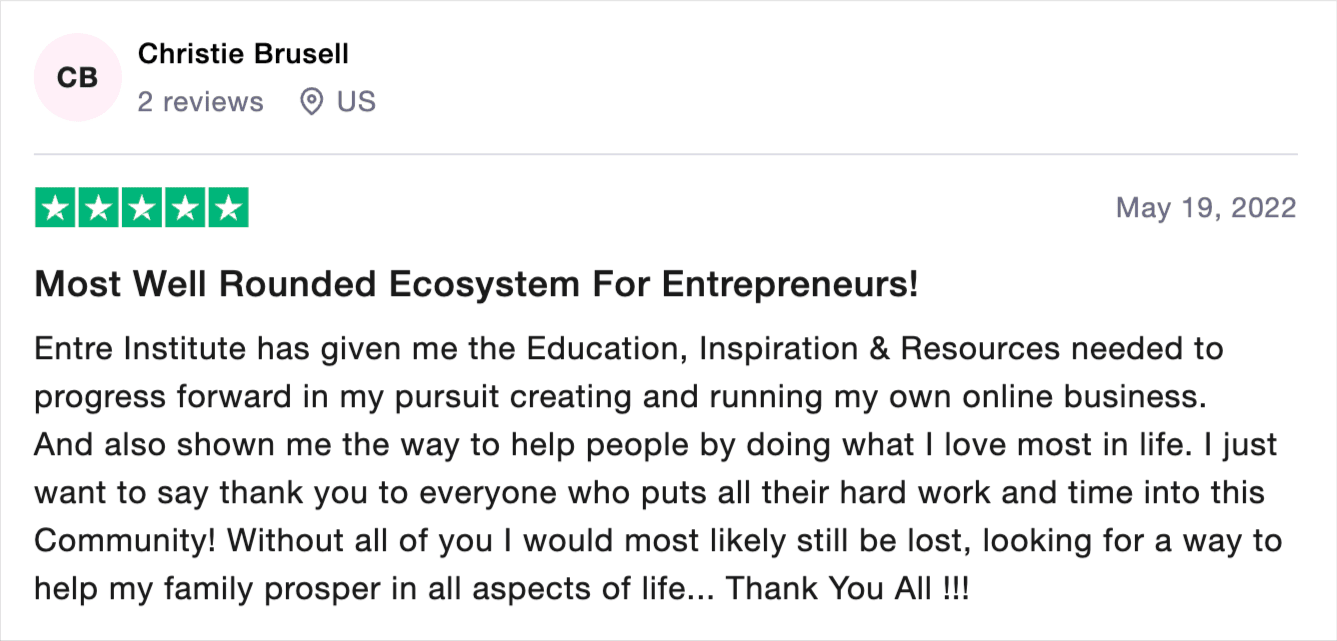Click the fifth green rating star
The height and width of the screenshot is (641, 1337).
(228, 208)
